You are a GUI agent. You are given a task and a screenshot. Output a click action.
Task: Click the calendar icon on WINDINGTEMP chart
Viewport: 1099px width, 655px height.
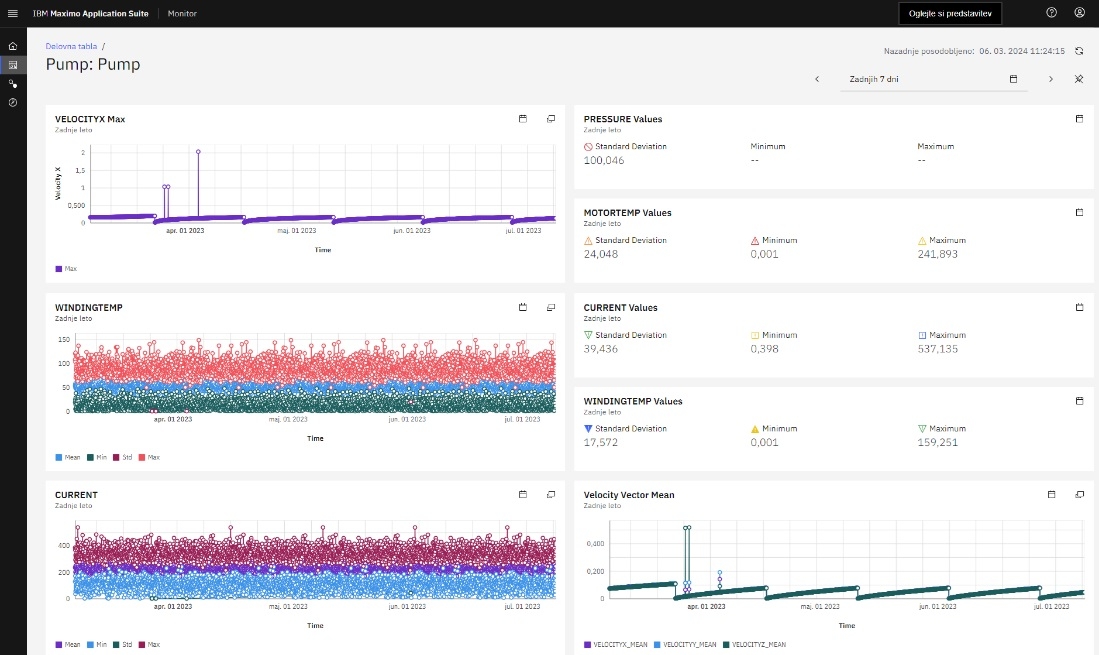tap(522, 307)
